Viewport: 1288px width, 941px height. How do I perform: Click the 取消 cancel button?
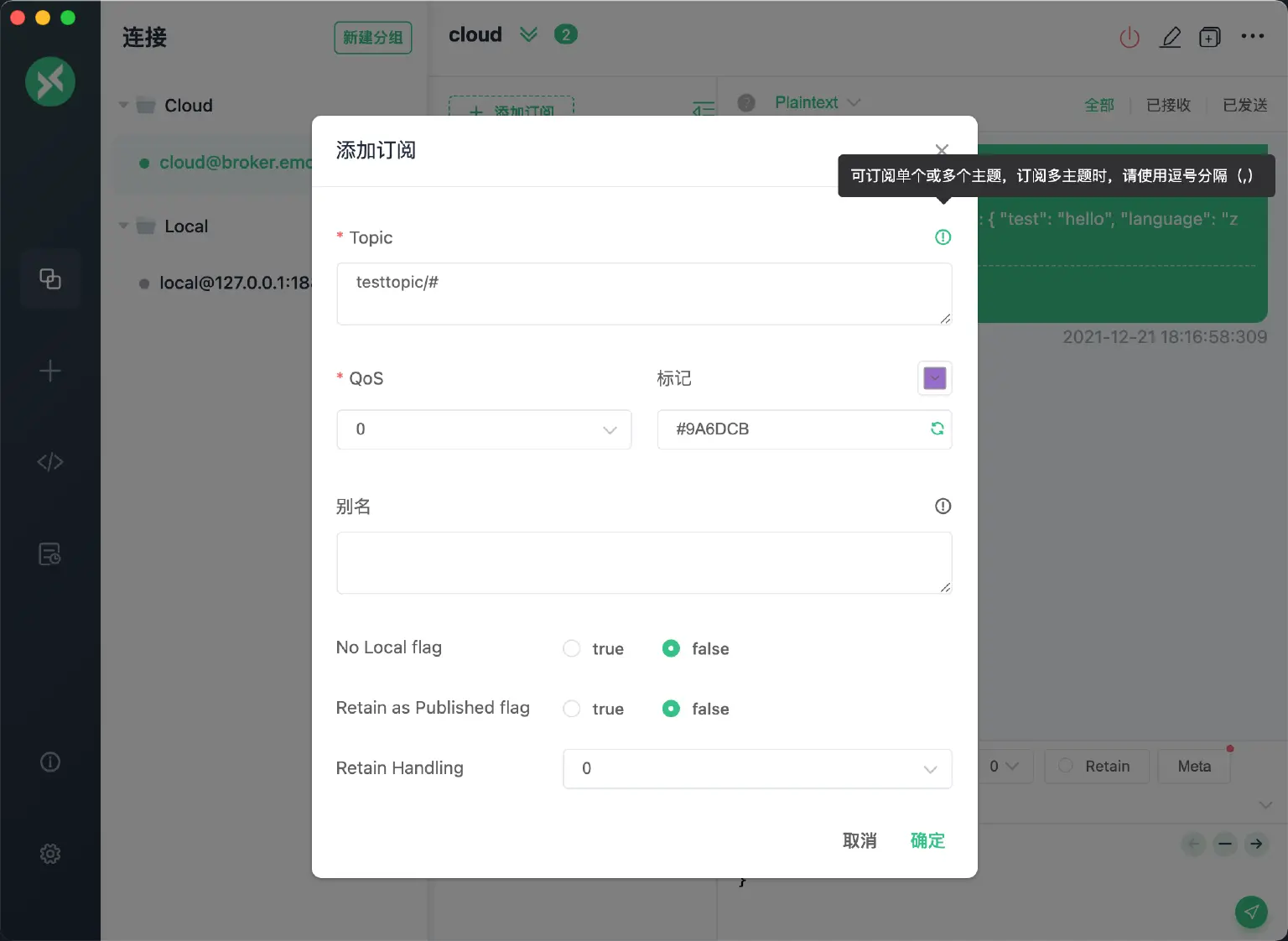point(860,840)
